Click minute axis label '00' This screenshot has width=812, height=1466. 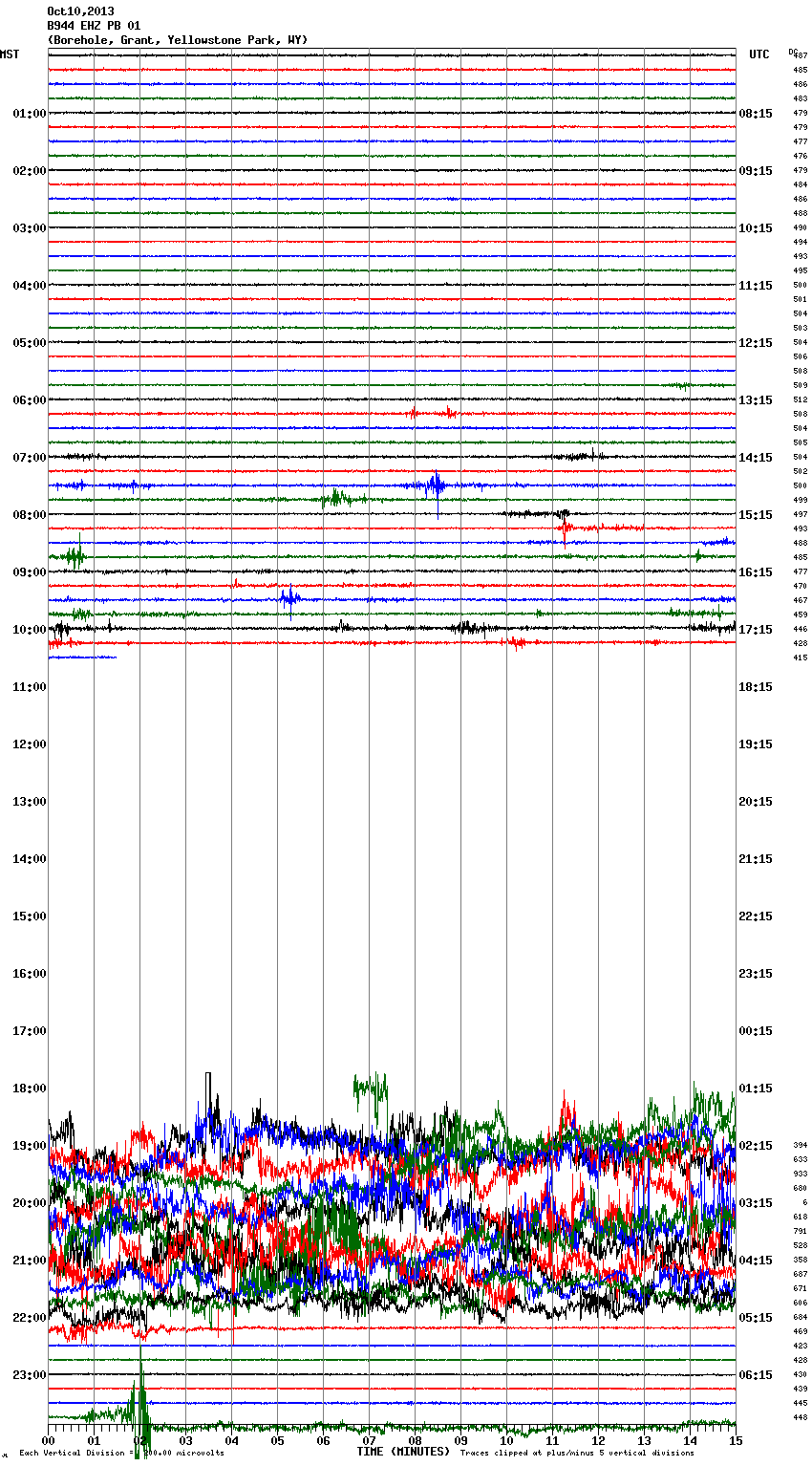pos(48,1441)
